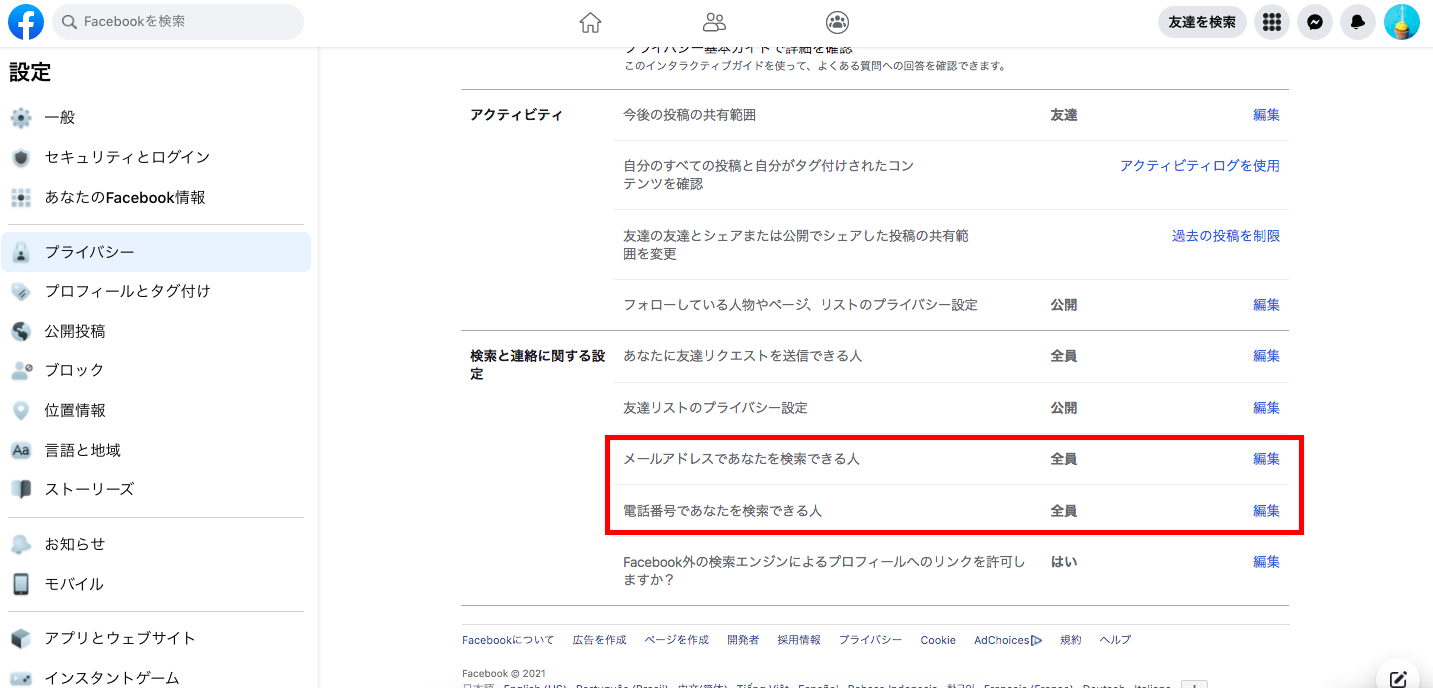The image size is (1433, 688).
Task: Edit メールアドレスであなたを検索できる人 setting
Action: tap(1266, 459)
